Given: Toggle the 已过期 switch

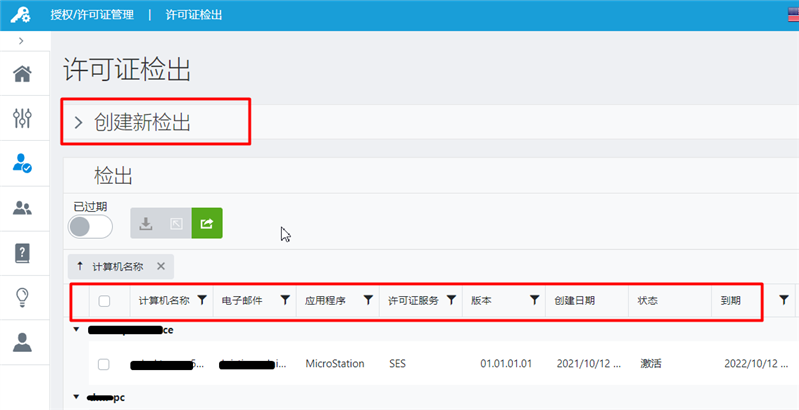Looking at the screenshot, I should click(x=90, y=227).
